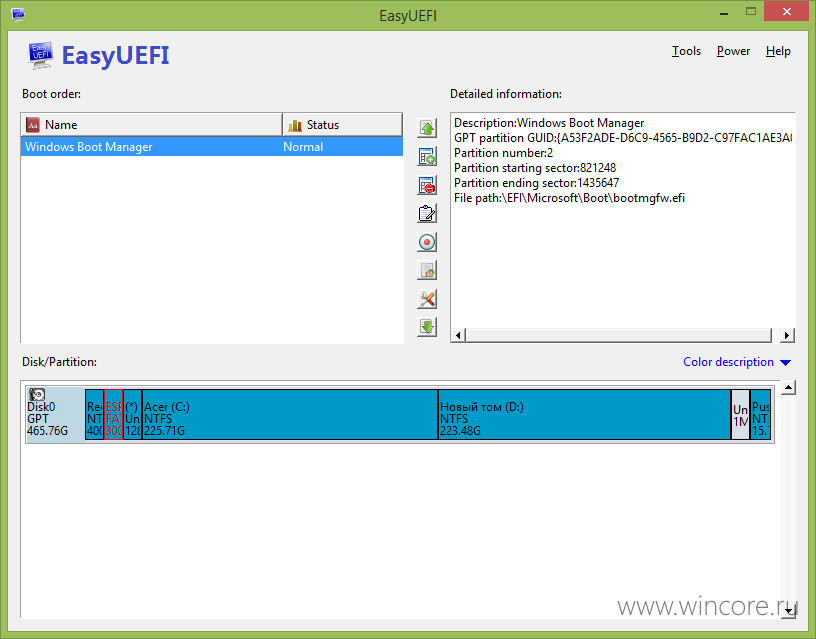Click the Partition starting sector:821248 line

(x=535, y=168)
